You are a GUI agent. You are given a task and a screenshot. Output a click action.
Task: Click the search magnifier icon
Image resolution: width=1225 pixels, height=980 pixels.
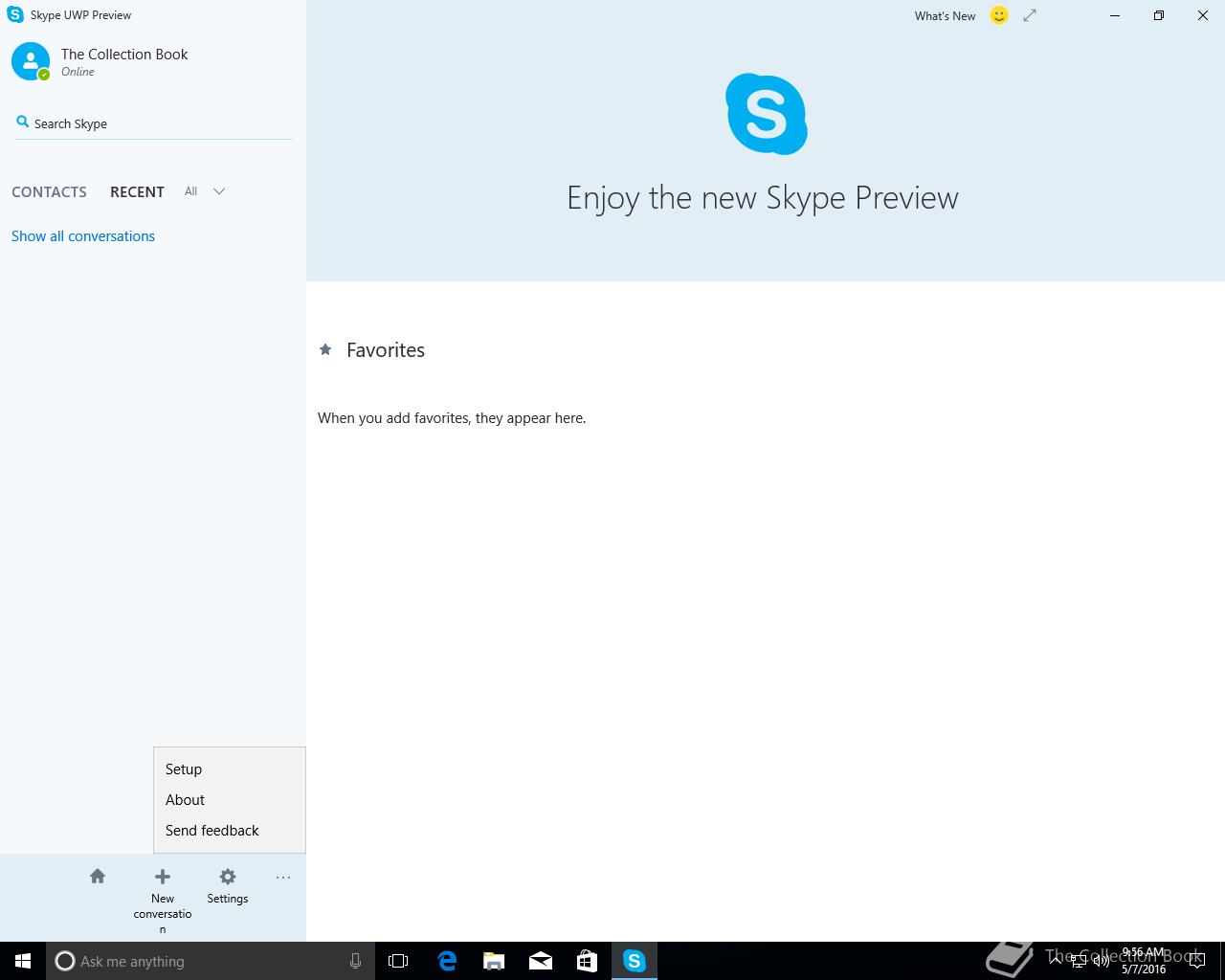pos(23,122)
